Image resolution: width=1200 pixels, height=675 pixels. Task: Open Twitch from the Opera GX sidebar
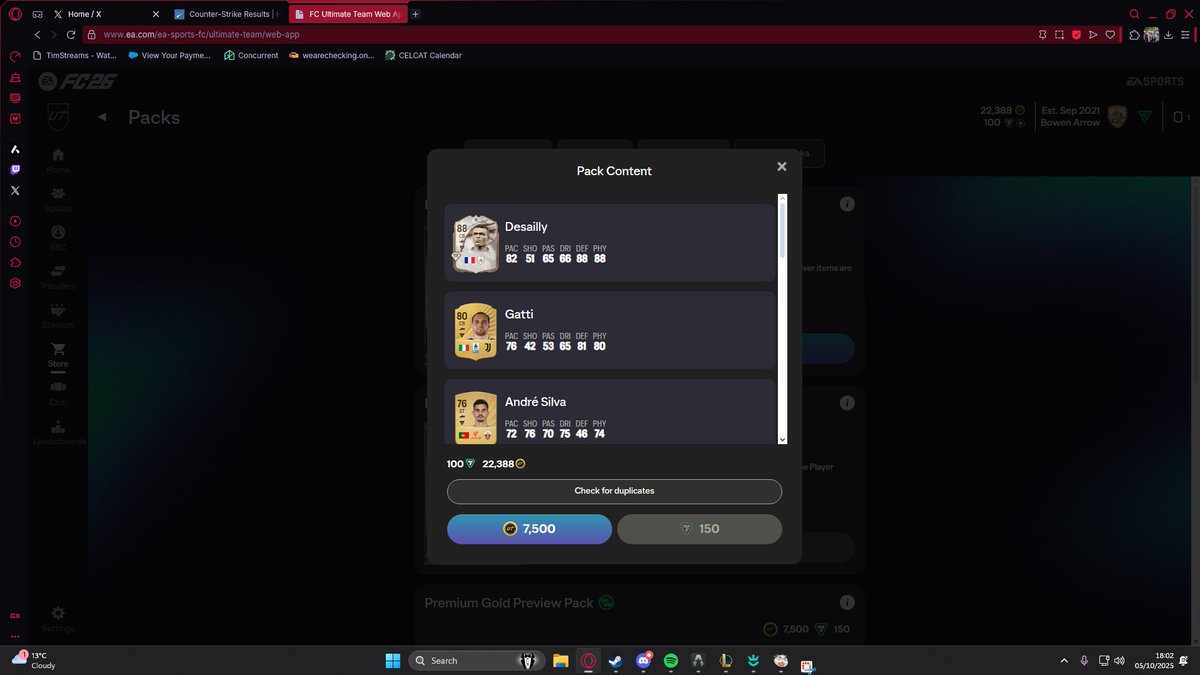click(14, 169)
